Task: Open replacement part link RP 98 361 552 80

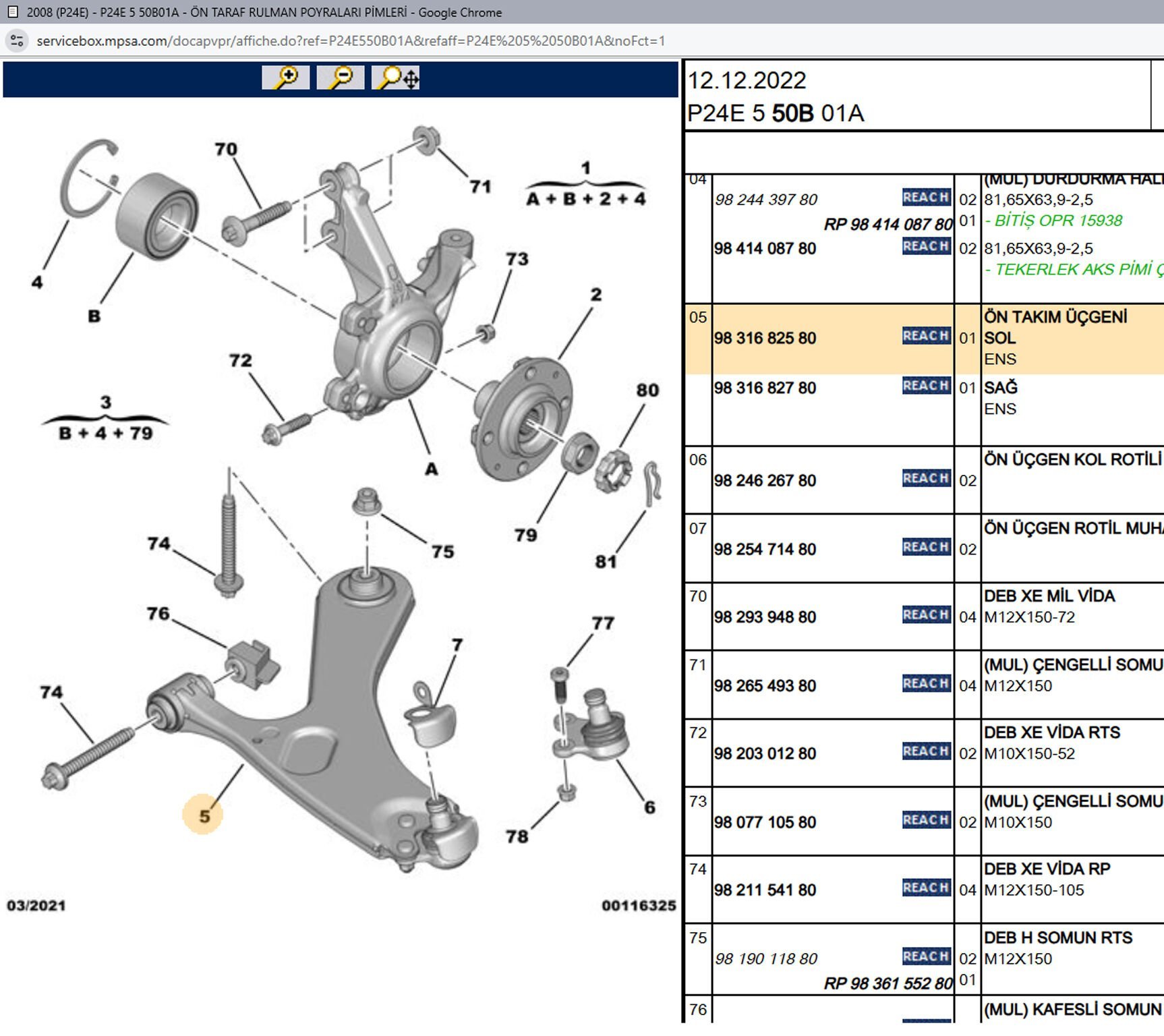Action: 887,983
